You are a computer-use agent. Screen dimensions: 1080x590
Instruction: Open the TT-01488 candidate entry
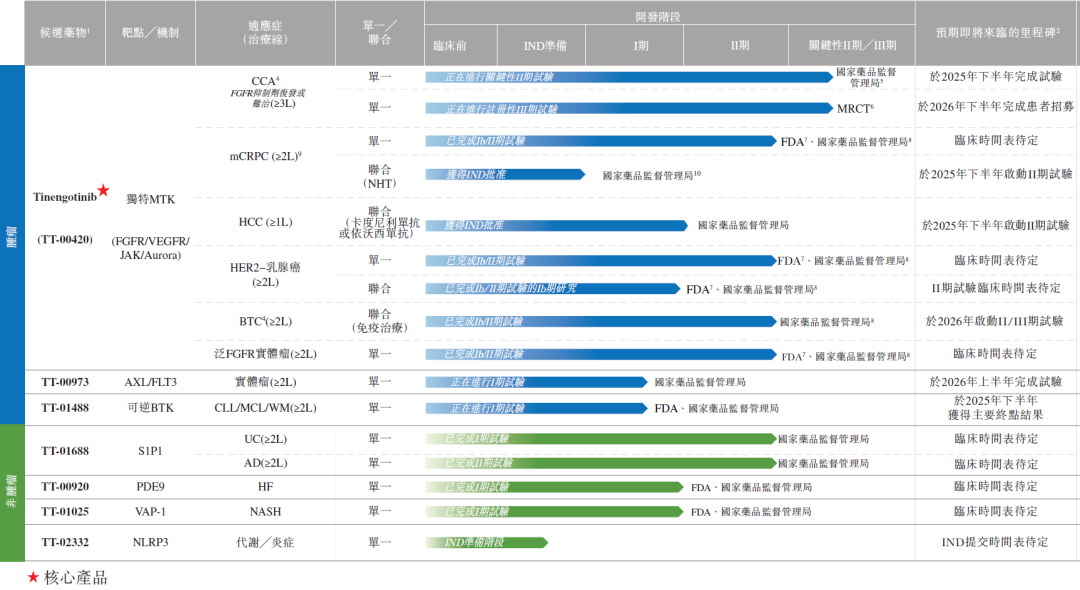(65, 408)
